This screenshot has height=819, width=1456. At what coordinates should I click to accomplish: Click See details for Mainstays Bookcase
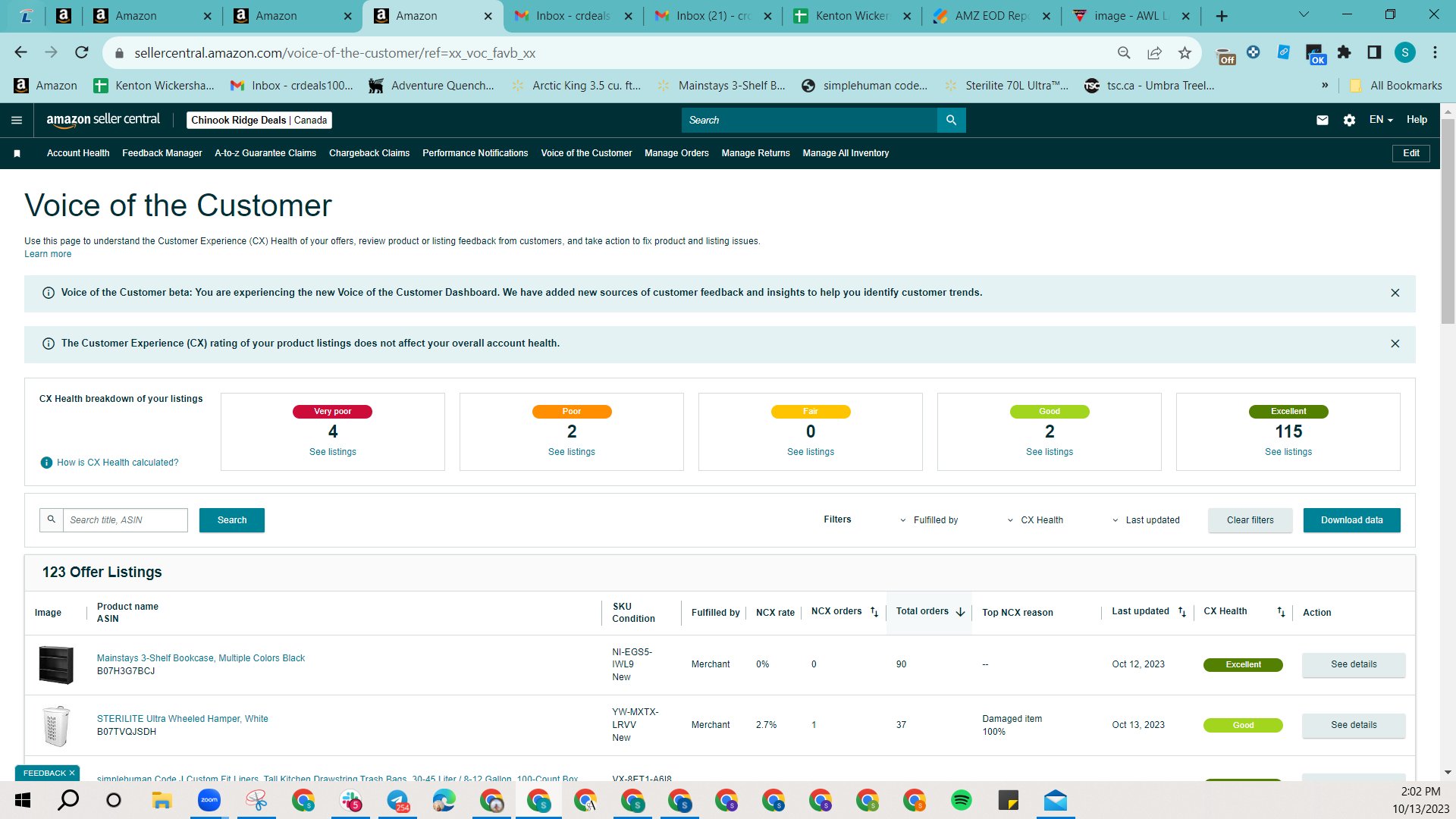pyautogui.click(x=1354, y=664)
